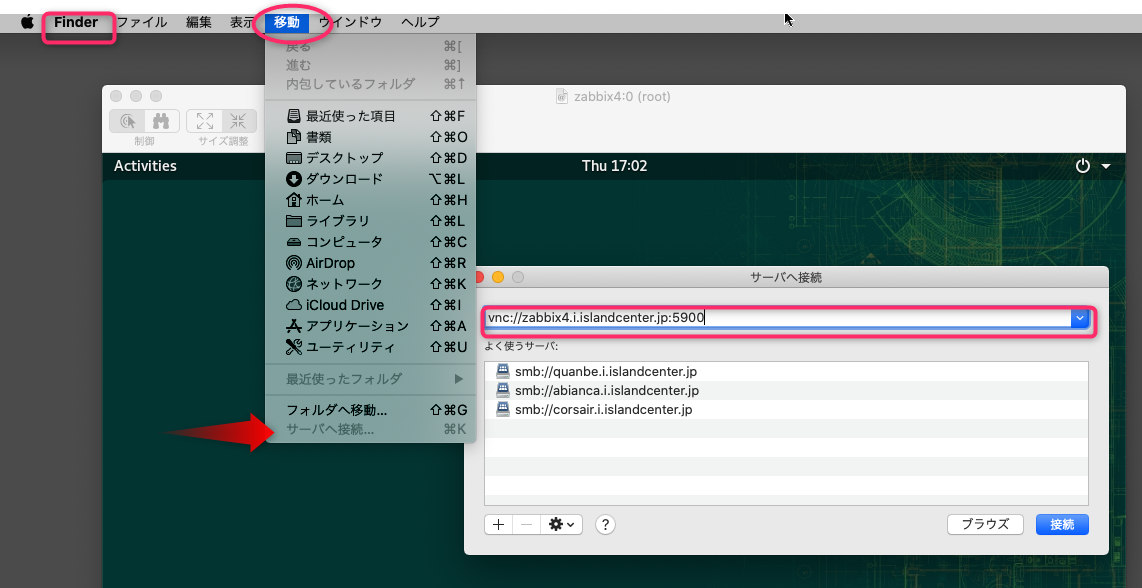This screenshot has width=1142, height=588.
Task: Open the 編集 menu
Action: tap(199, 22)
